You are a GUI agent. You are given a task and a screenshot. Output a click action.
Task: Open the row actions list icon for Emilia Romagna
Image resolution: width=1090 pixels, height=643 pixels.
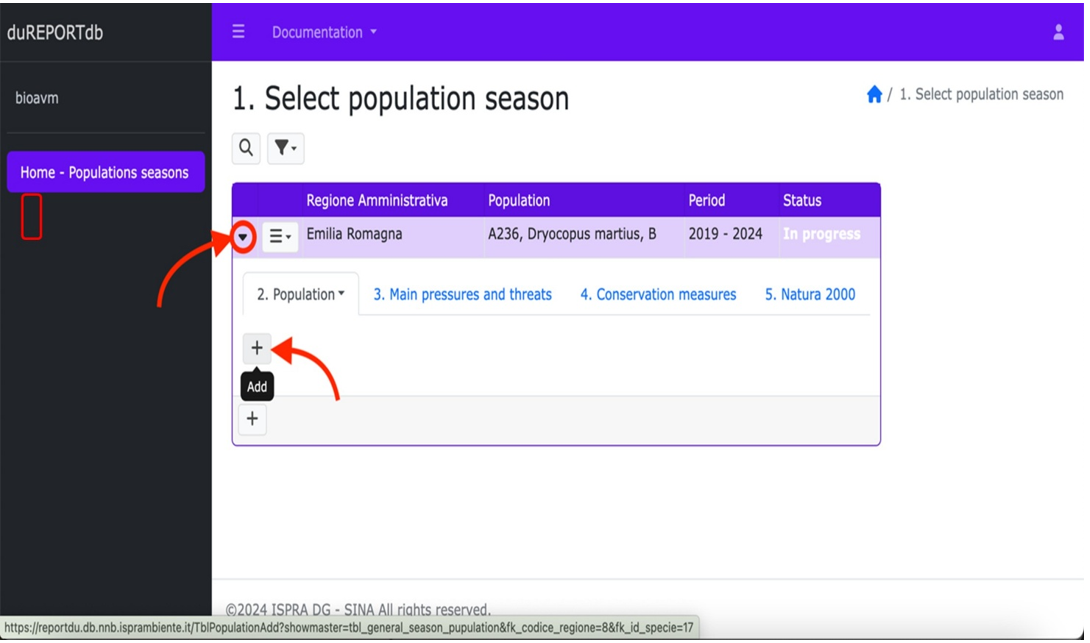click(x=278, y=237)
